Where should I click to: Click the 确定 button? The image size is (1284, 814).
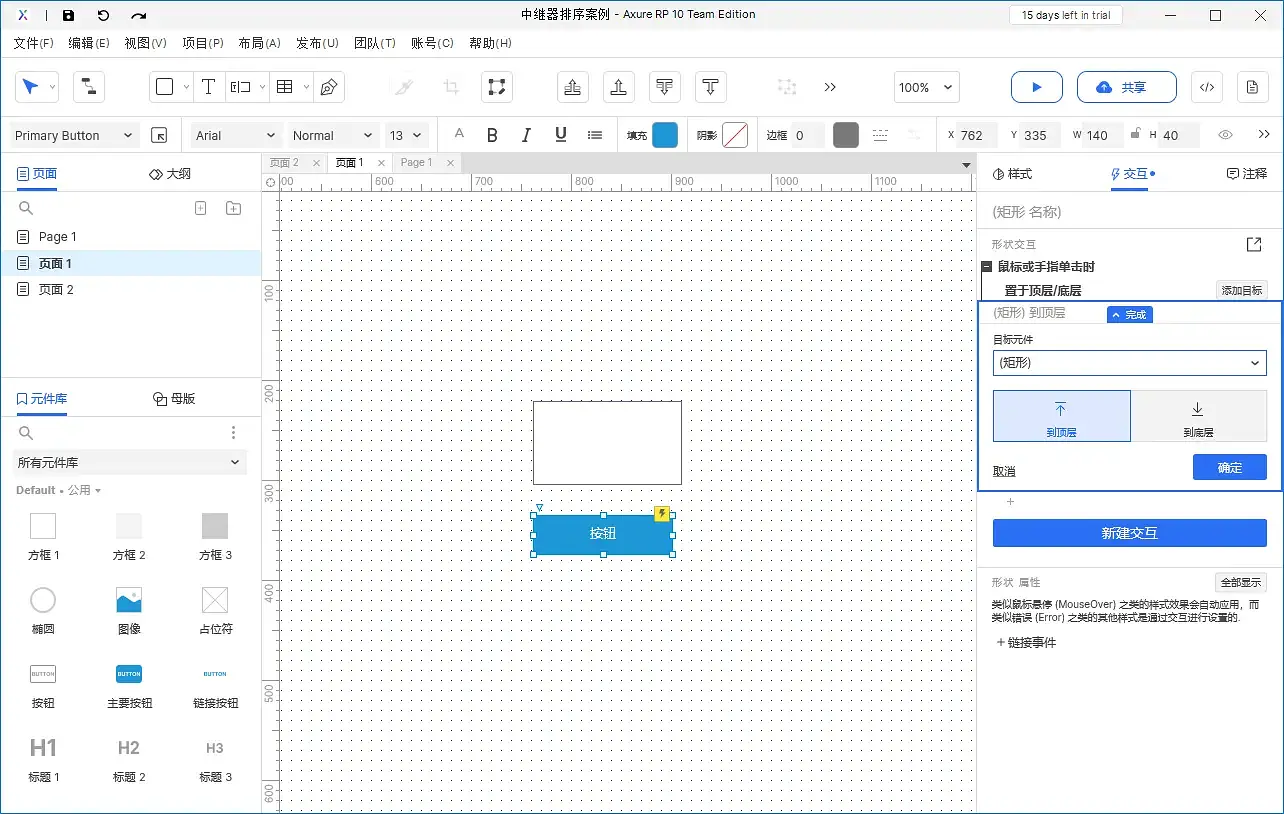[x=1229, y=467]
